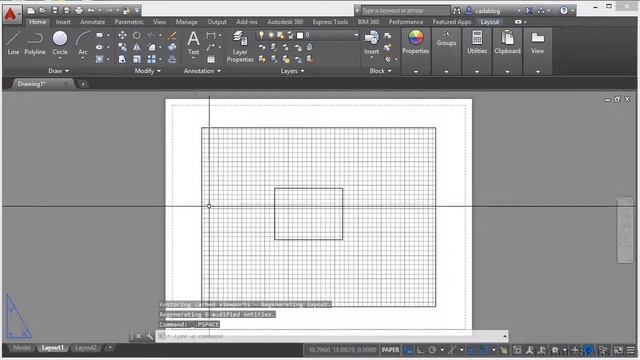Open the Manage ribbon tab

(187, 22)
